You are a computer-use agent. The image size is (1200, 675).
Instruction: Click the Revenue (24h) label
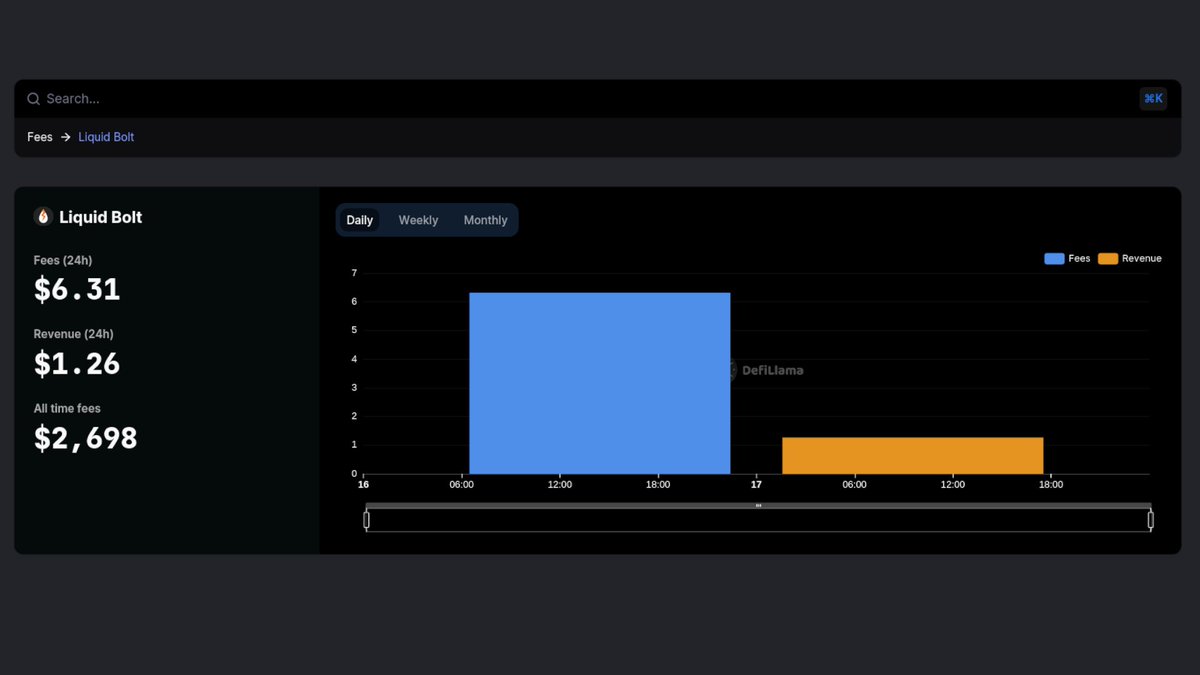(73, 334)
